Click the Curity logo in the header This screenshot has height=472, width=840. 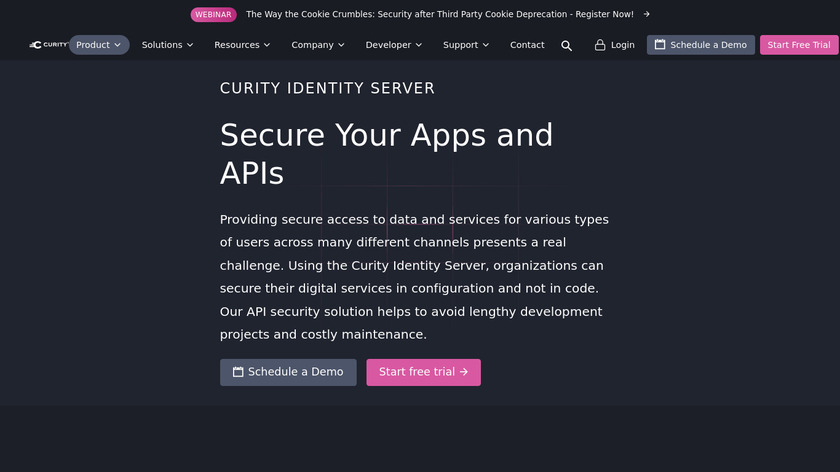[49, 45]
